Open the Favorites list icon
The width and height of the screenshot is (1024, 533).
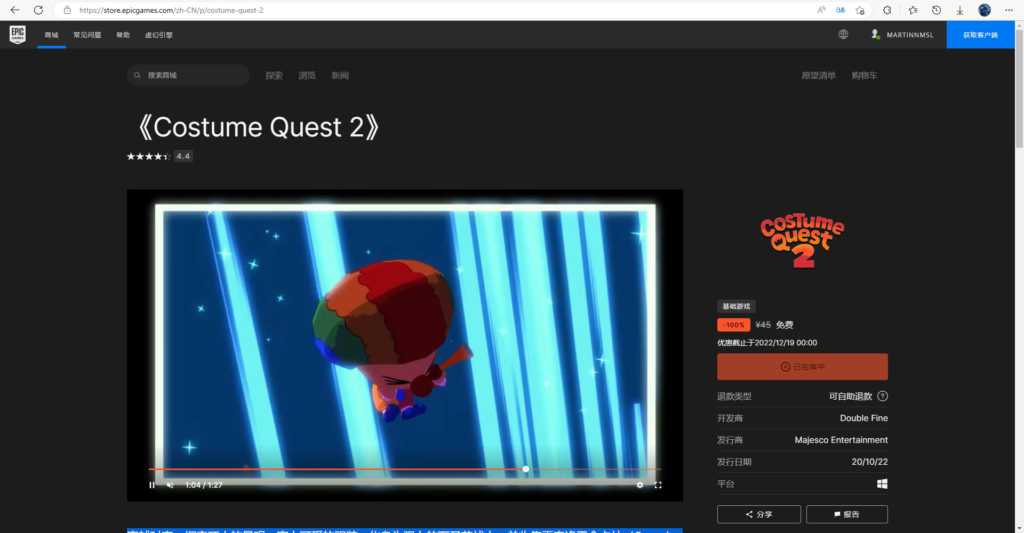click(913, 10)
